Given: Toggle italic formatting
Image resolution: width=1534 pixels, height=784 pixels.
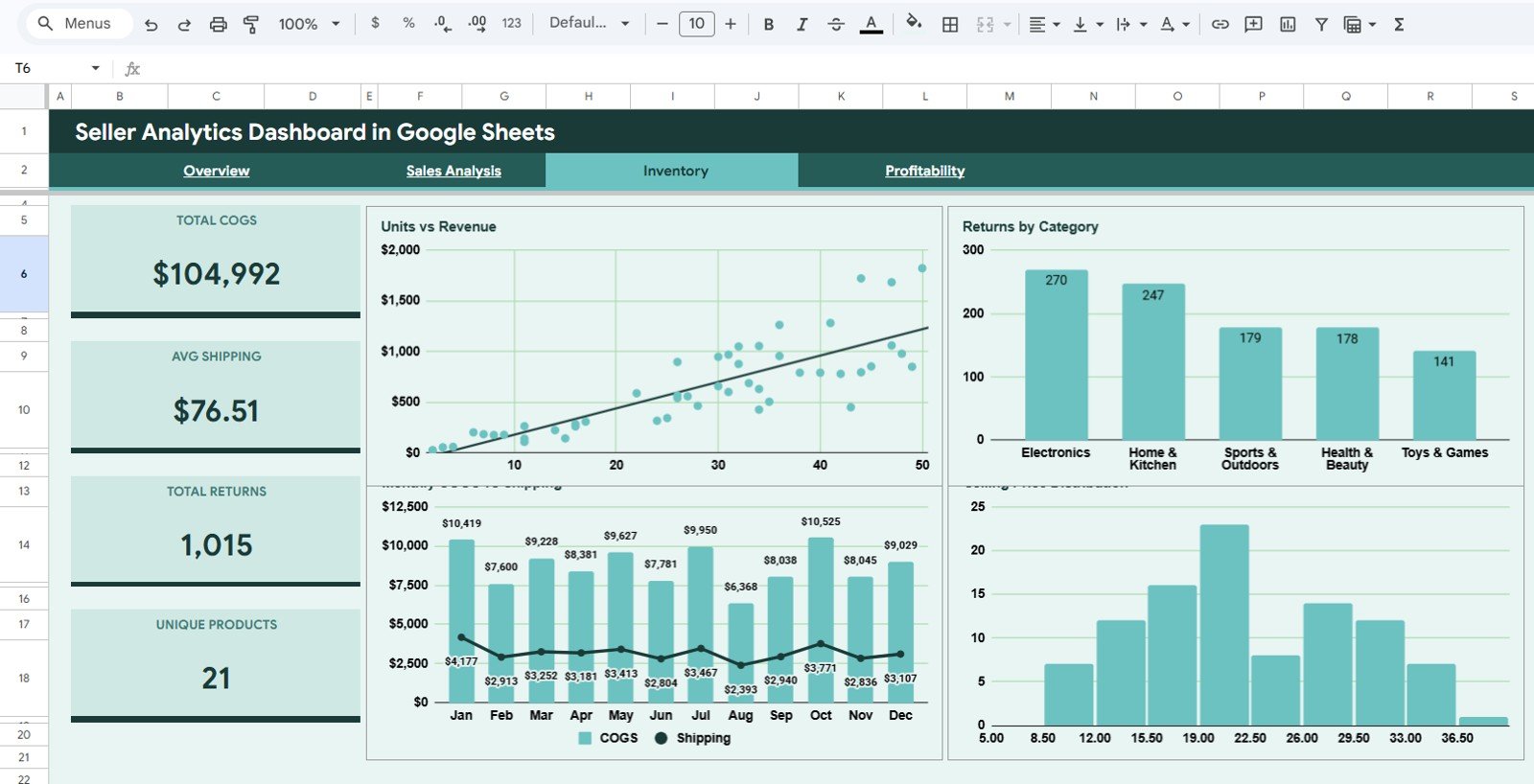Looking at the screenshot, I should [802, 24].
